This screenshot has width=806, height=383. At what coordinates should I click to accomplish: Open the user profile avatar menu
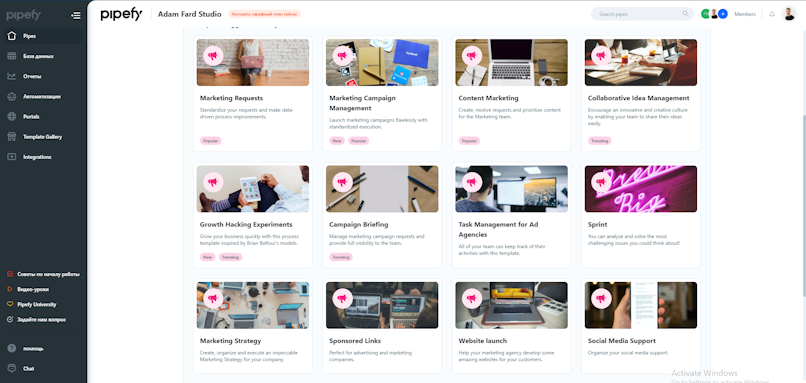[x=789, y=14]
